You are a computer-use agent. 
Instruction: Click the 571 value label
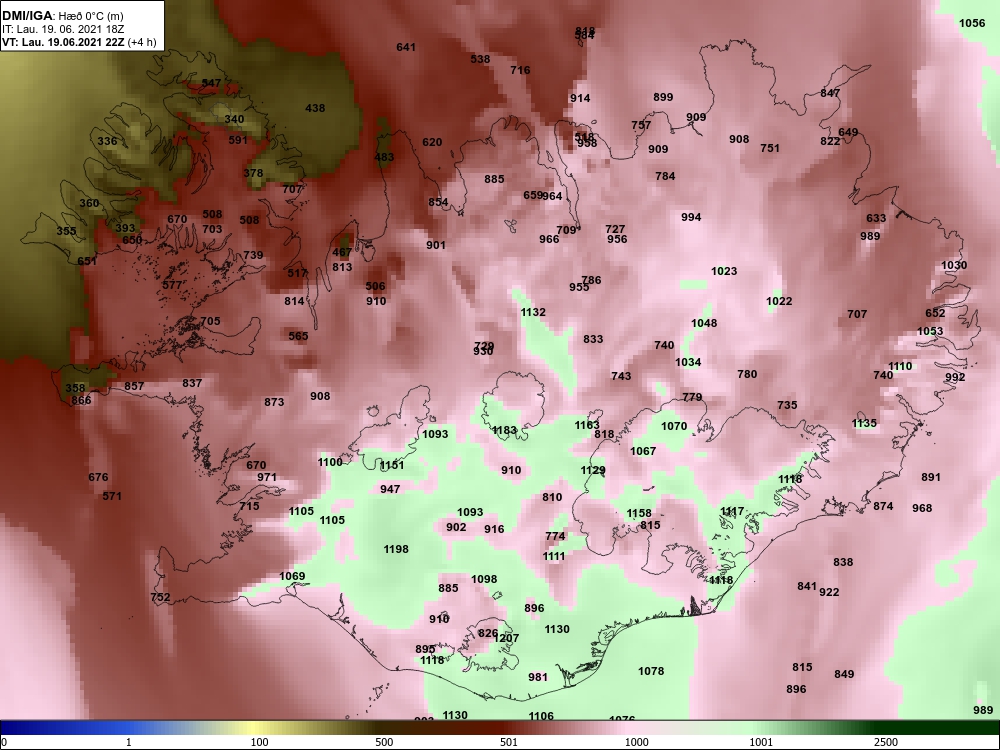112,496
